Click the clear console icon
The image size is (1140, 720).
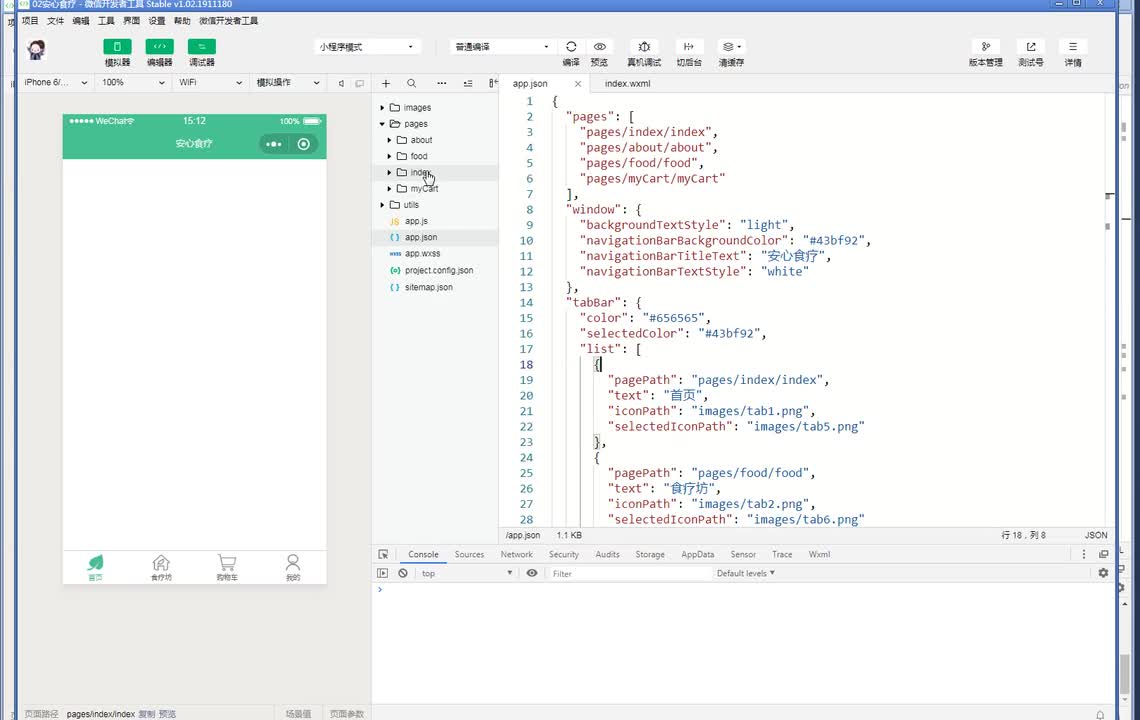click(x=403, y=573)
